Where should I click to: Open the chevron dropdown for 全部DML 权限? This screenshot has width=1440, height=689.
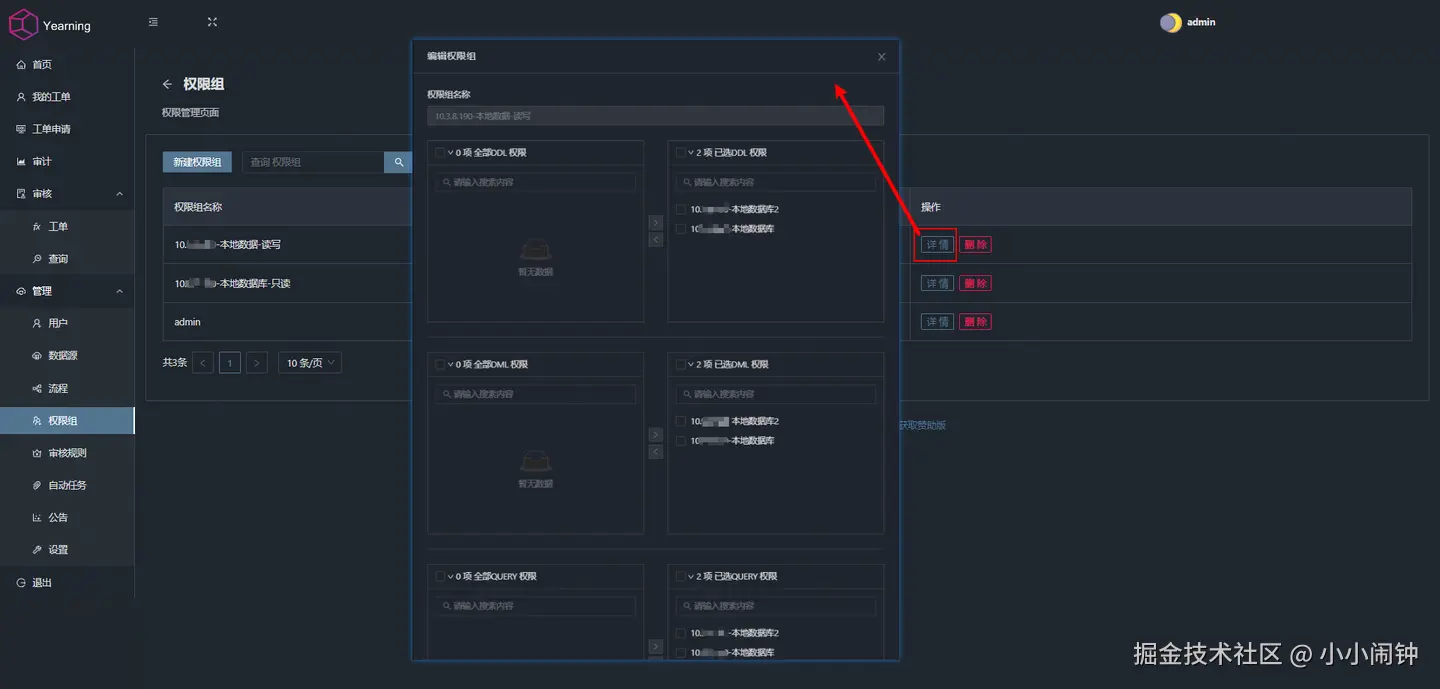click(451, 365)
